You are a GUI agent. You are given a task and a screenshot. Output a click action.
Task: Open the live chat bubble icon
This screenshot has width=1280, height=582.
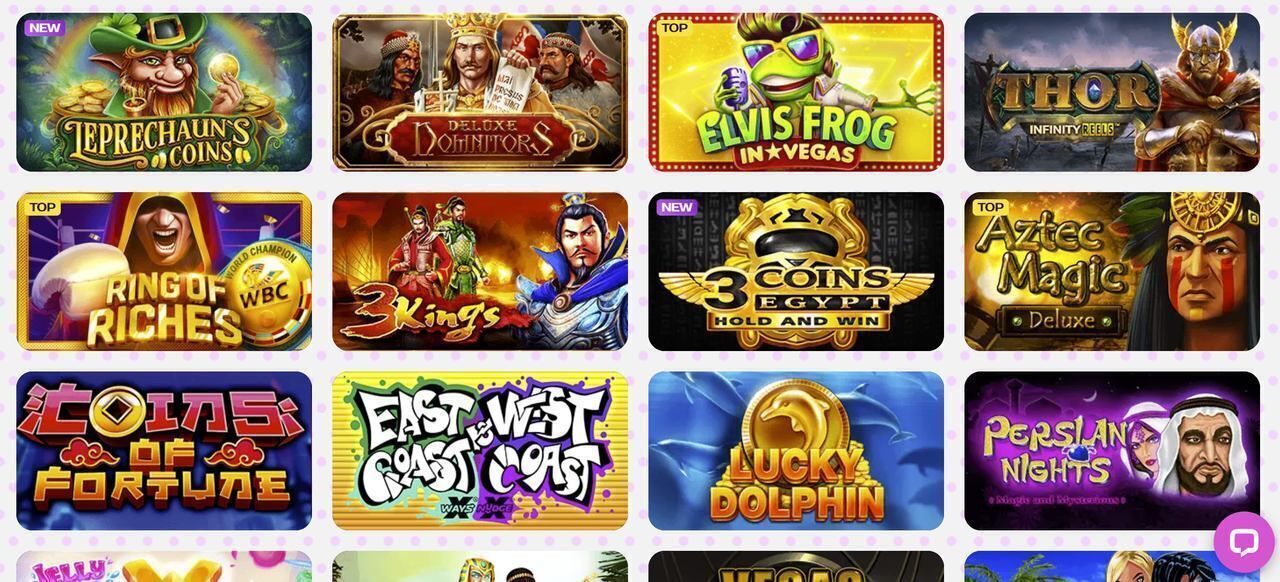click(x=1244, y=542)
